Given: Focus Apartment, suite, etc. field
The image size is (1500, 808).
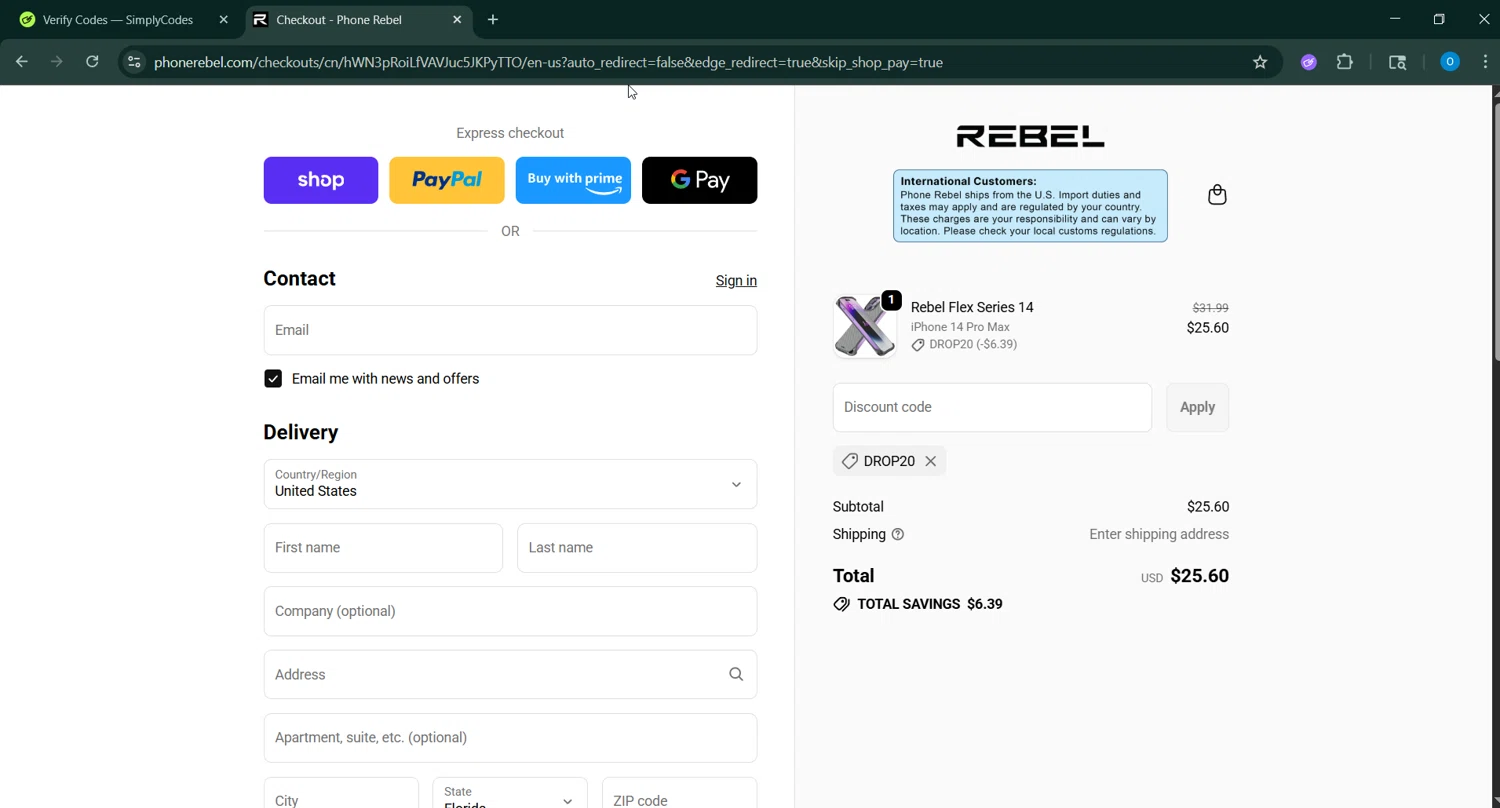Looking at the screenshot, I should click(510, 738).
